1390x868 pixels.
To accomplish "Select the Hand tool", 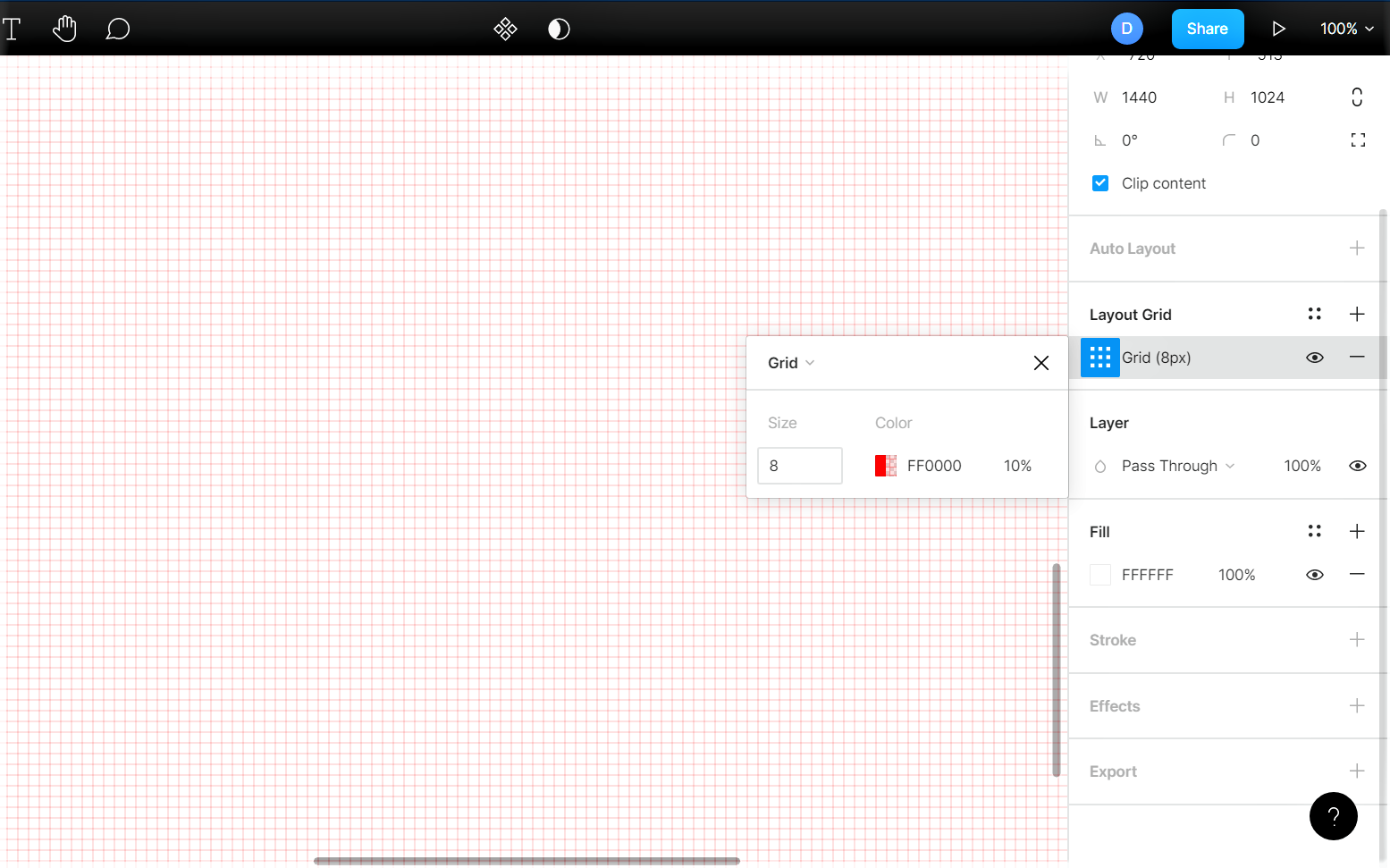I will 64,29.
